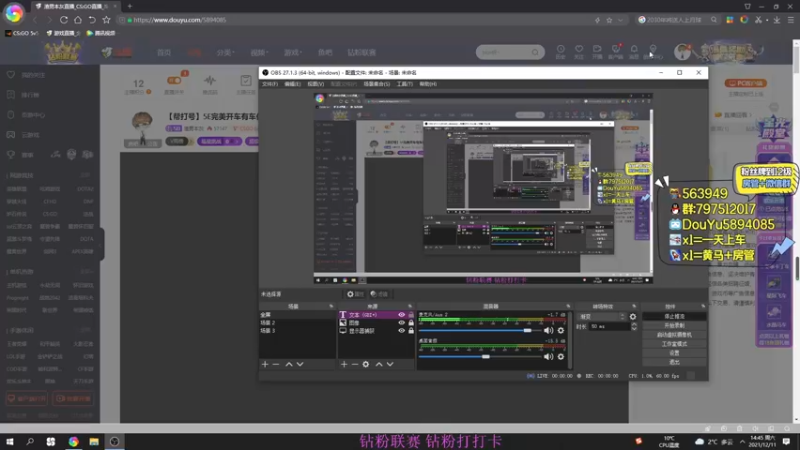Open OBS Tools menu
800x450 pixels.
tap(405, 84)
